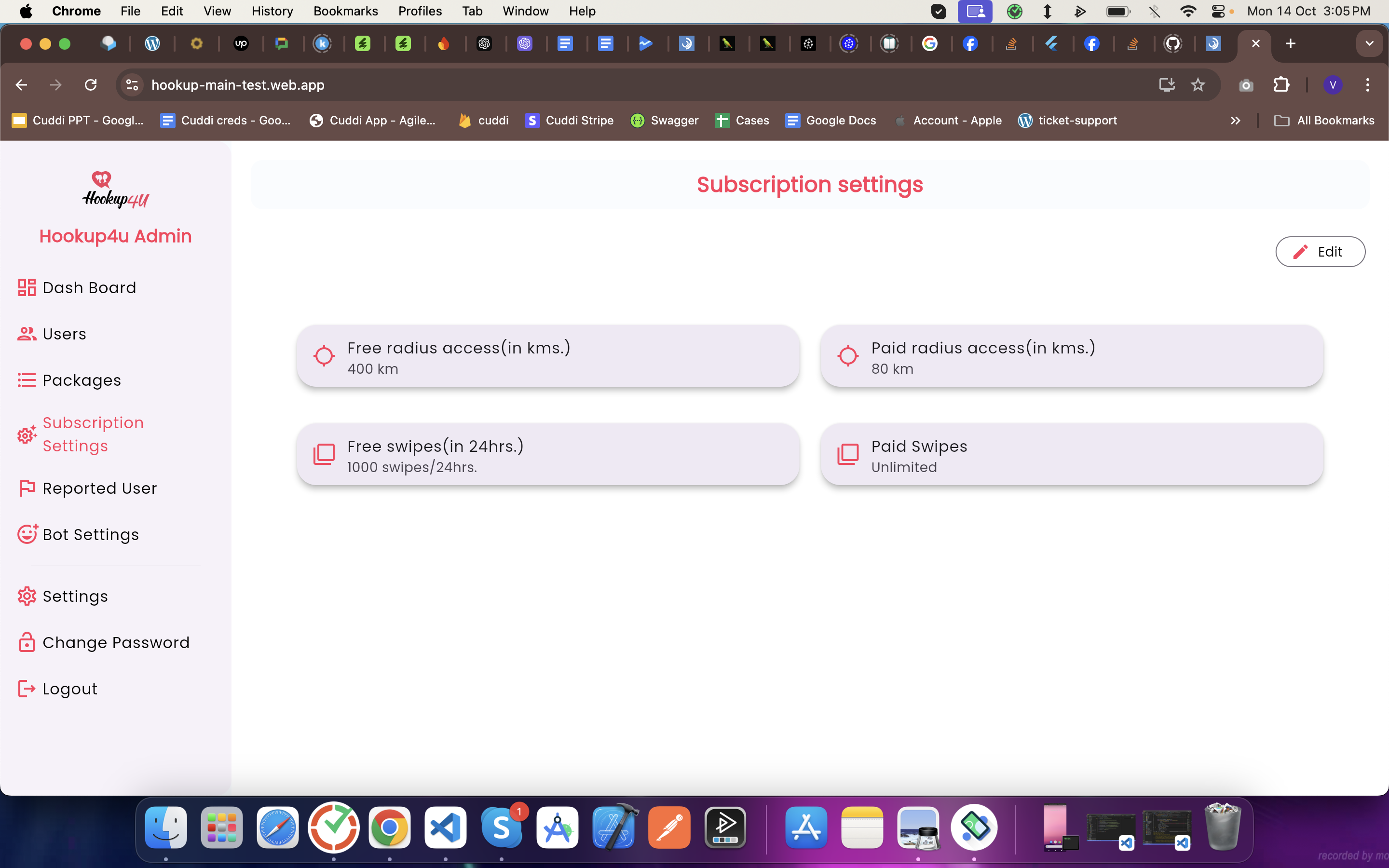
Task: Click the Users people icon
Action: pos(27,334)
